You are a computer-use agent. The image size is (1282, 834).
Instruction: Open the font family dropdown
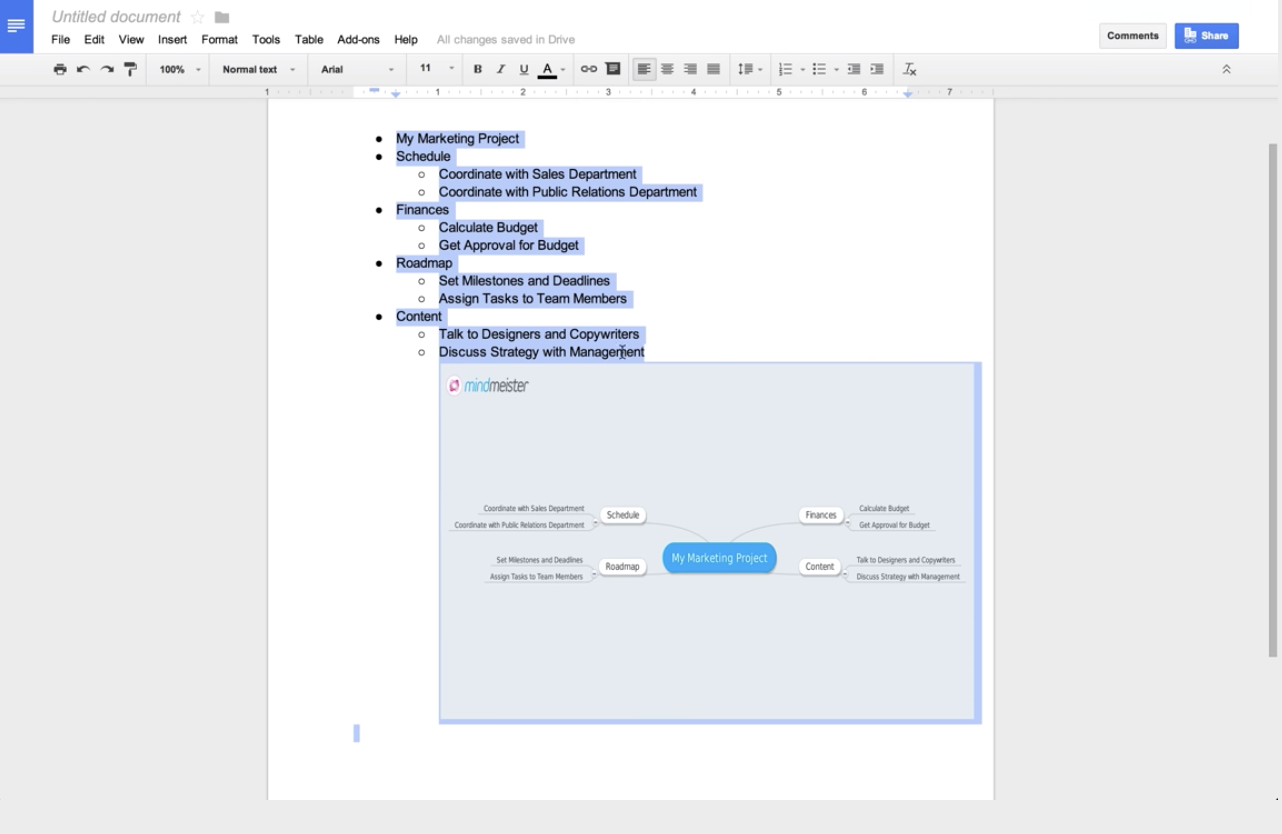[x=355, y=69]
